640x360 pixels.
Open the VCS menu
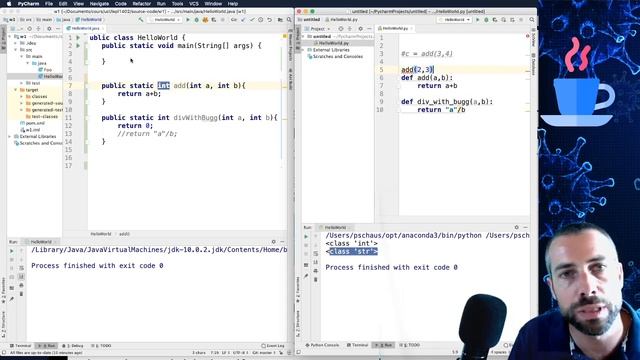[194, 4]
